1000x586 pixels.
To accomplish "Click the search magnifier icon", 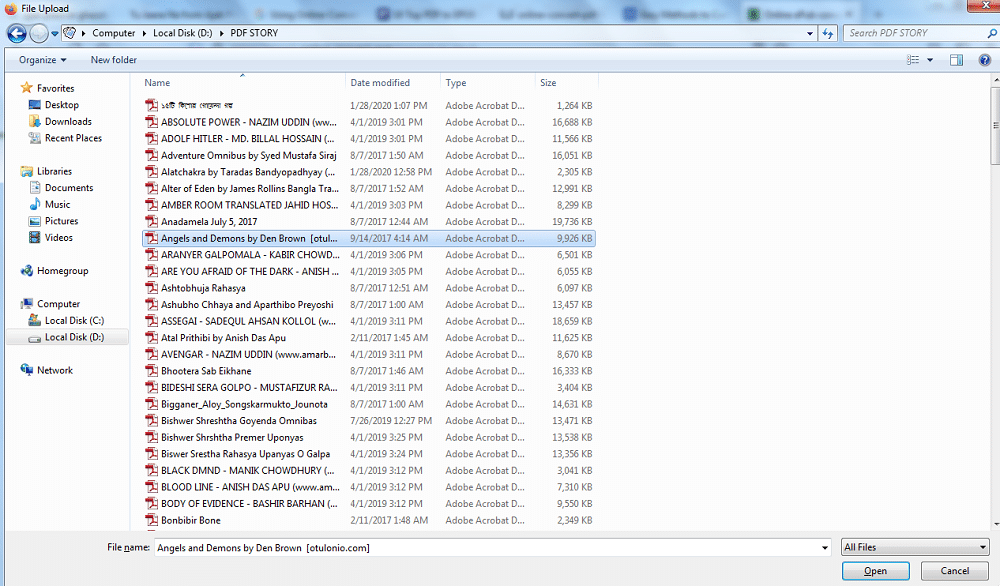I will pyautogui.click(x=992, y=33).
